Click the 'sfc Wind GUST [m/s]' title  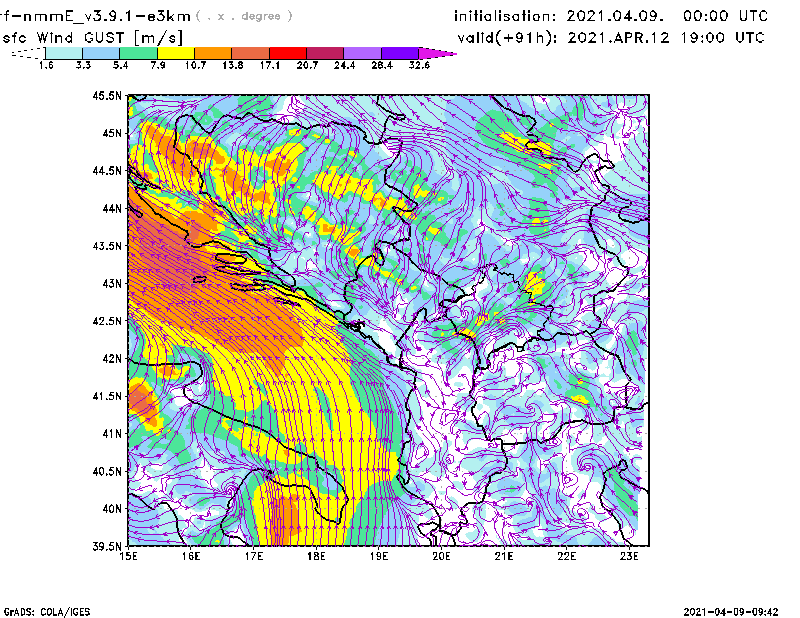[92, 38]
